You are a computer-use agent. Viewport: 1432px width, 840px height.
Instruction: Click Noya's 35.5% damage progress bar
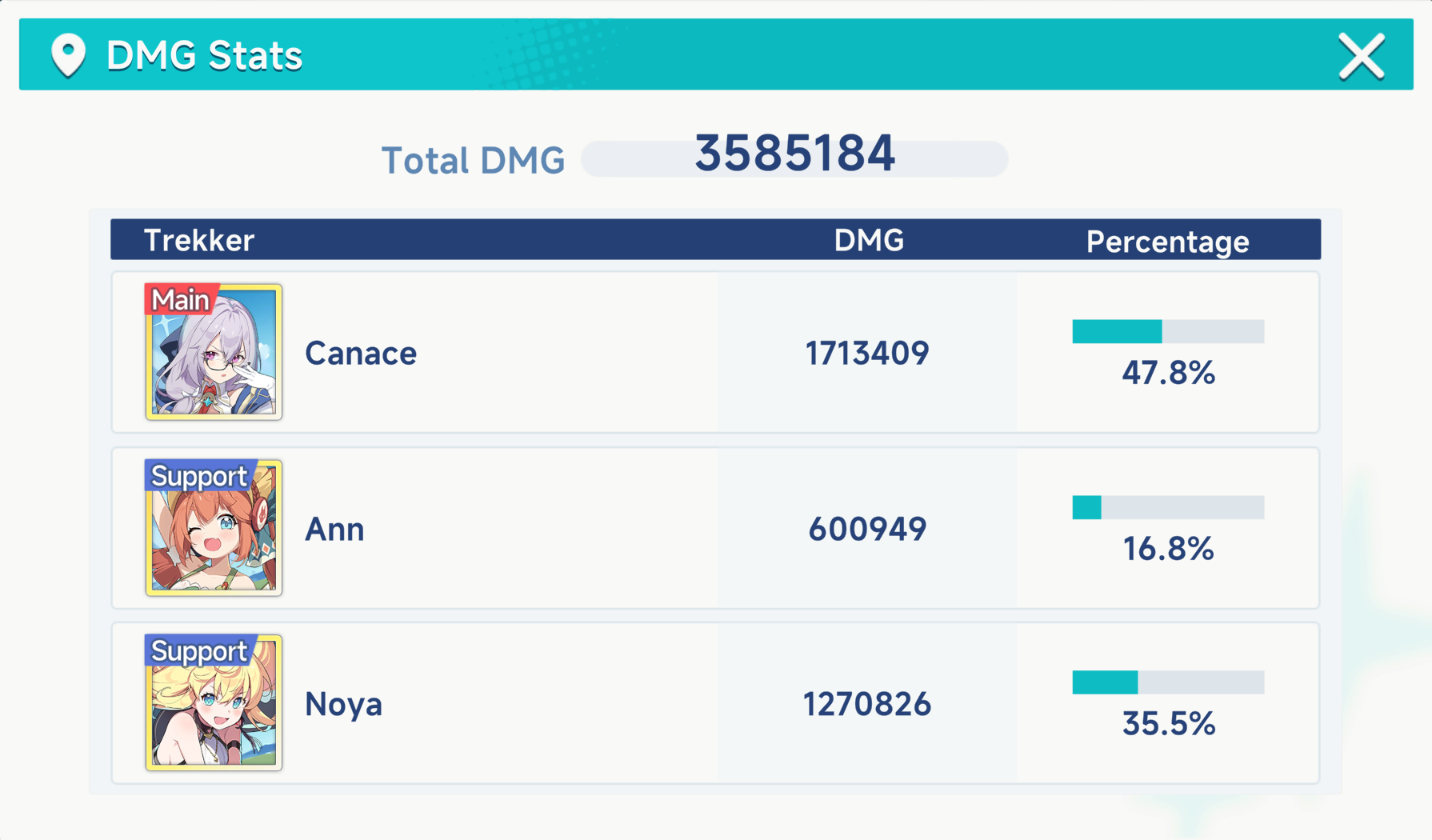click(1168, 682)
